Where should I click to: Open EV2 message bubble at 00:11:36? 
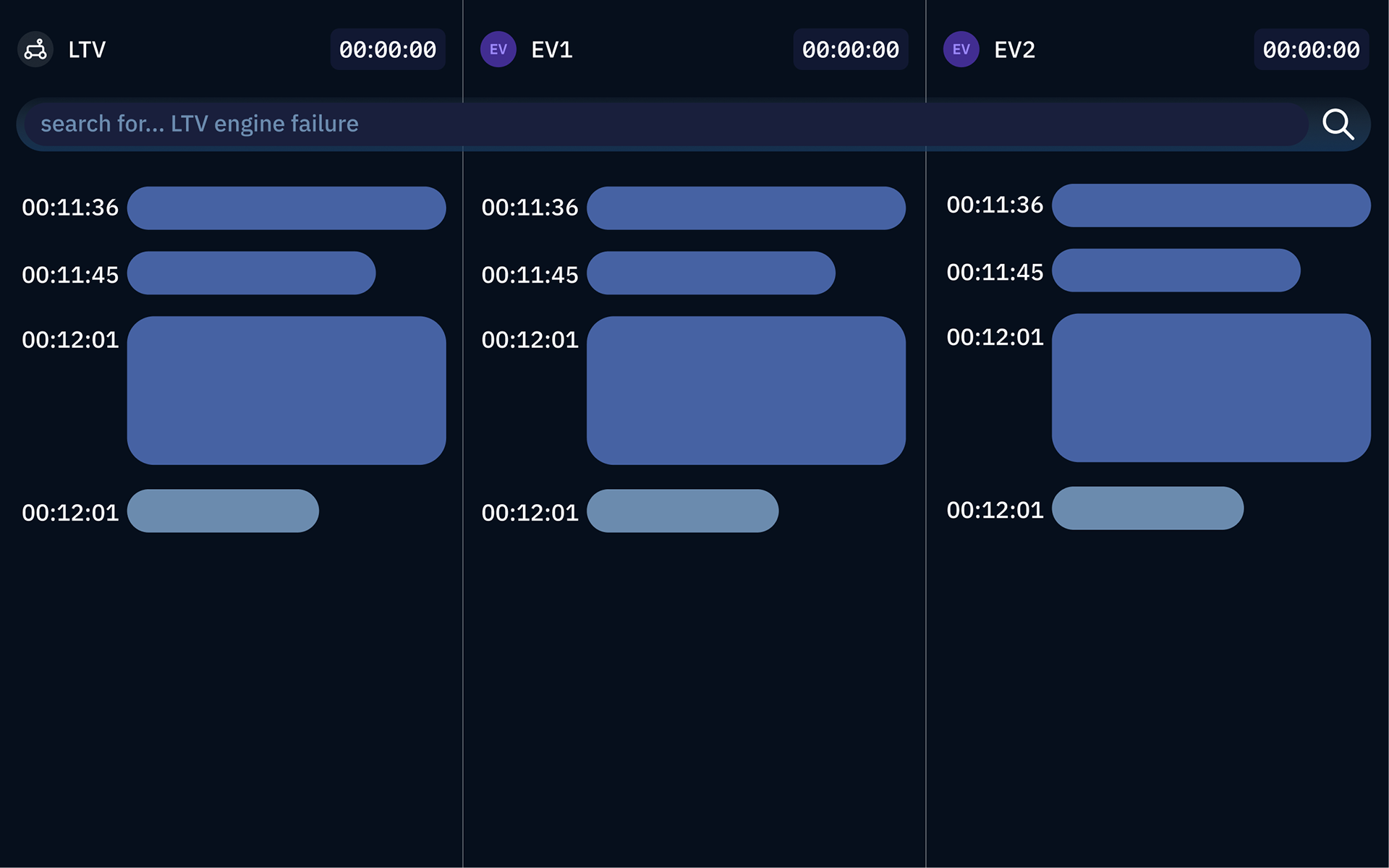point(1211,205)
